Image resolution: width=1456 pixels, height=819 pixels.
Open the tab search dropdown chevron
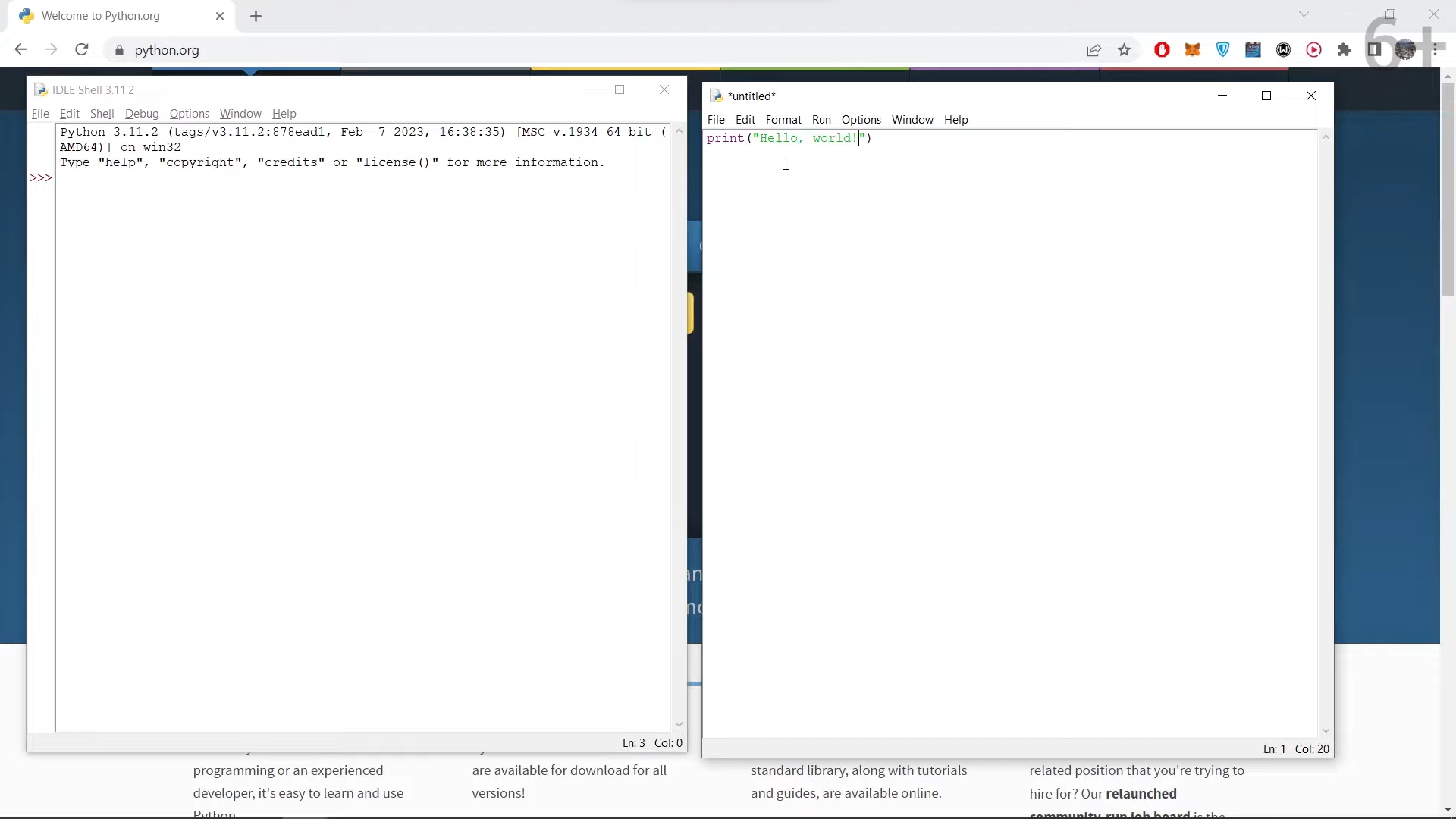1304,14
